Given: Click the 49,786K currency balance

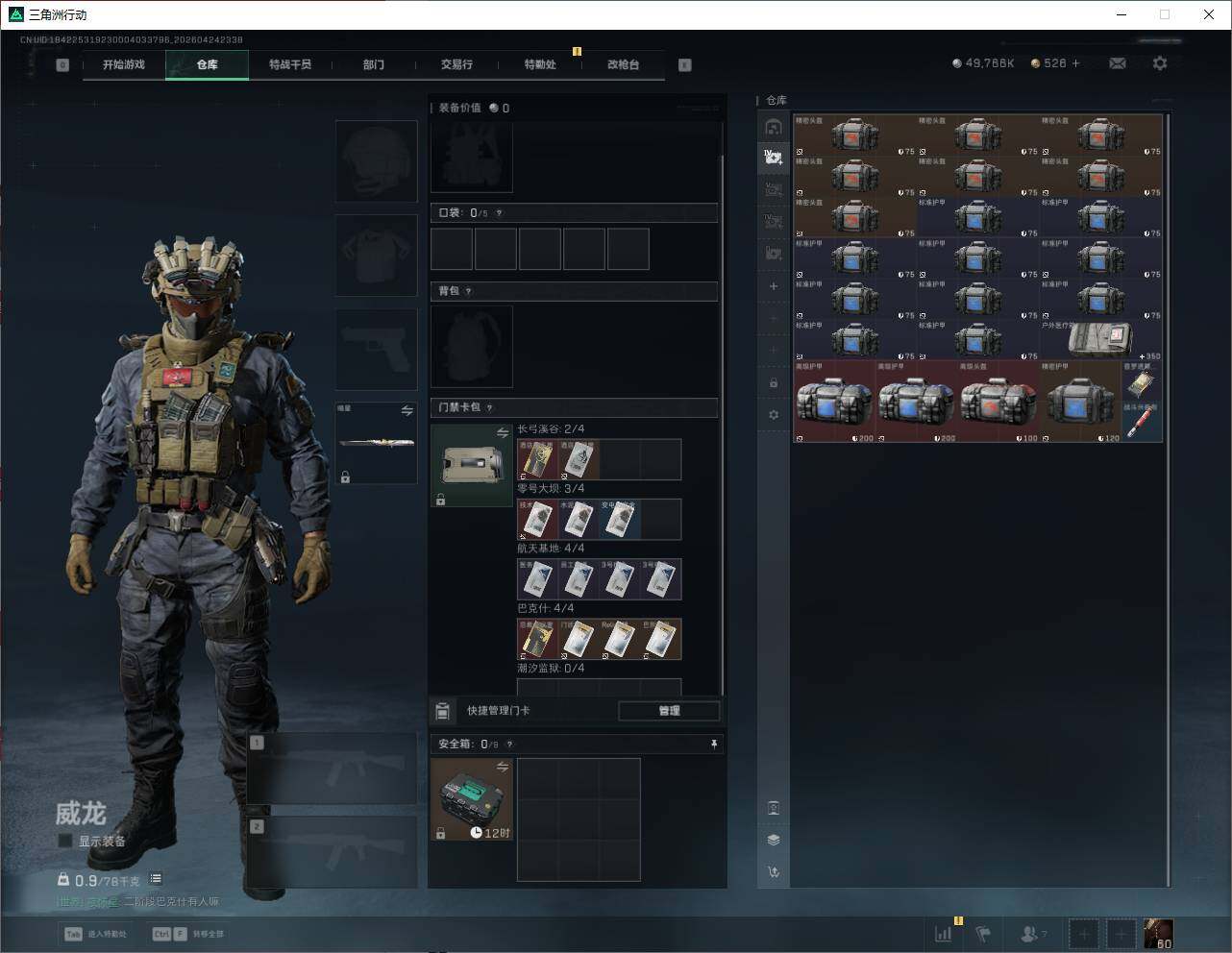Looking at the screenshot, I should click(983, 63).
